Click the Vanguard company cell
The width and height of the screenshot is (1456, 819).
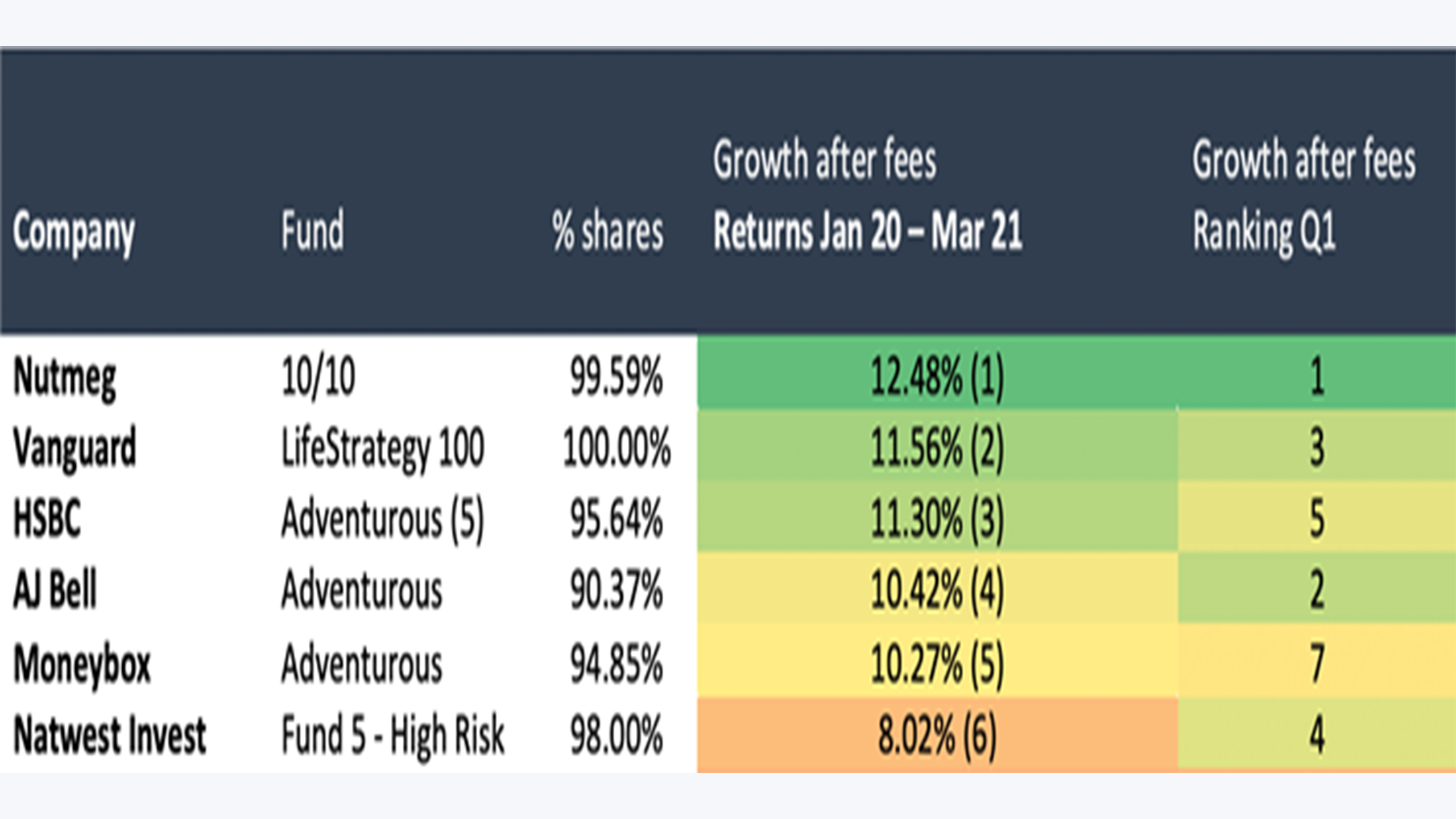point(75,449)
